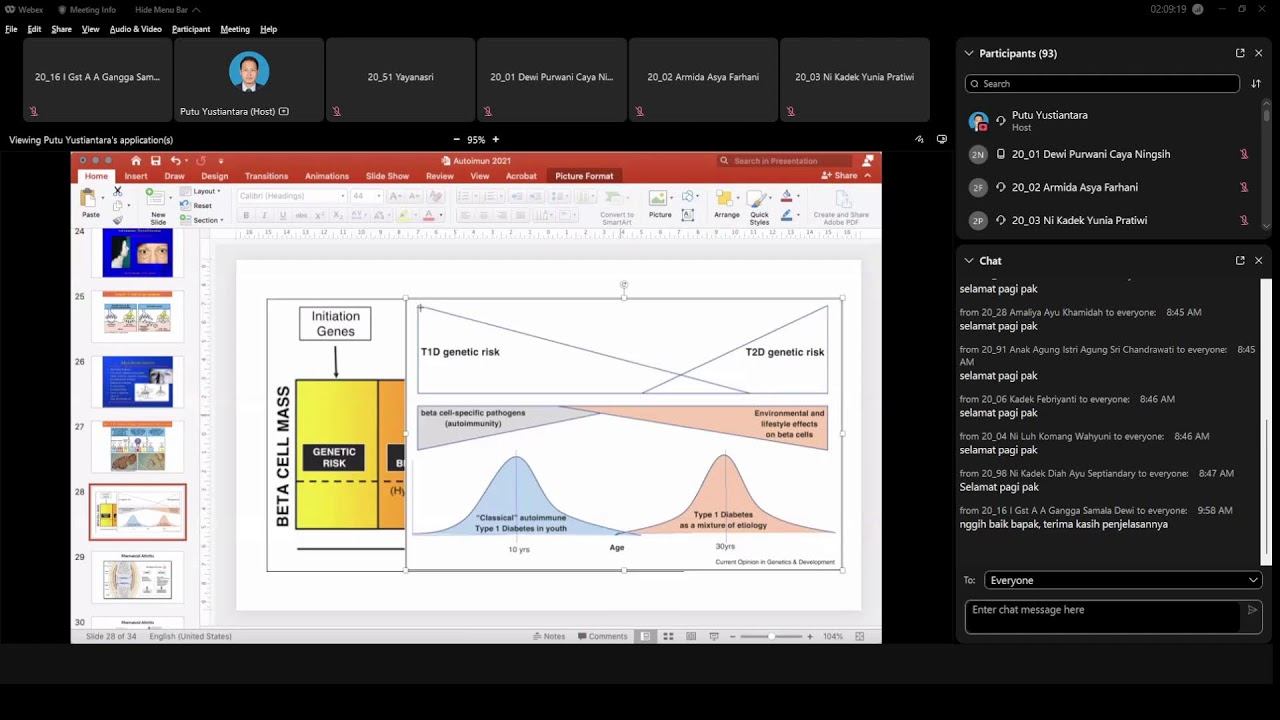Switch to the Picture Format tab
Image resolution: width=1280 pixels, height=720 pixels.
coord(584,176)
